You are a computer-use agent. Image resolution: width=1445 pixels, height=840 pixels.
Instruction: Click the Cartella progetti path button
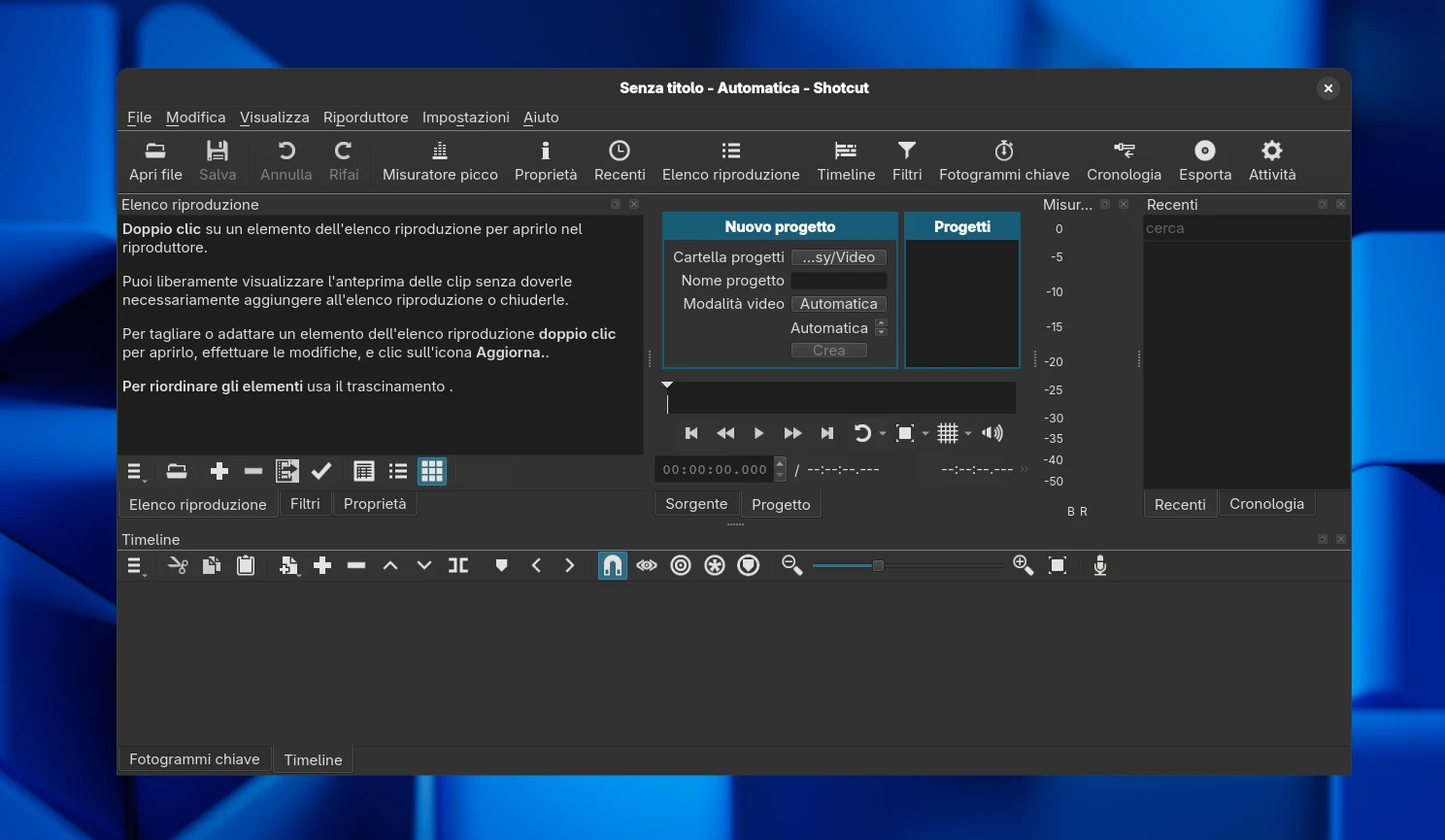coord(838,256)
